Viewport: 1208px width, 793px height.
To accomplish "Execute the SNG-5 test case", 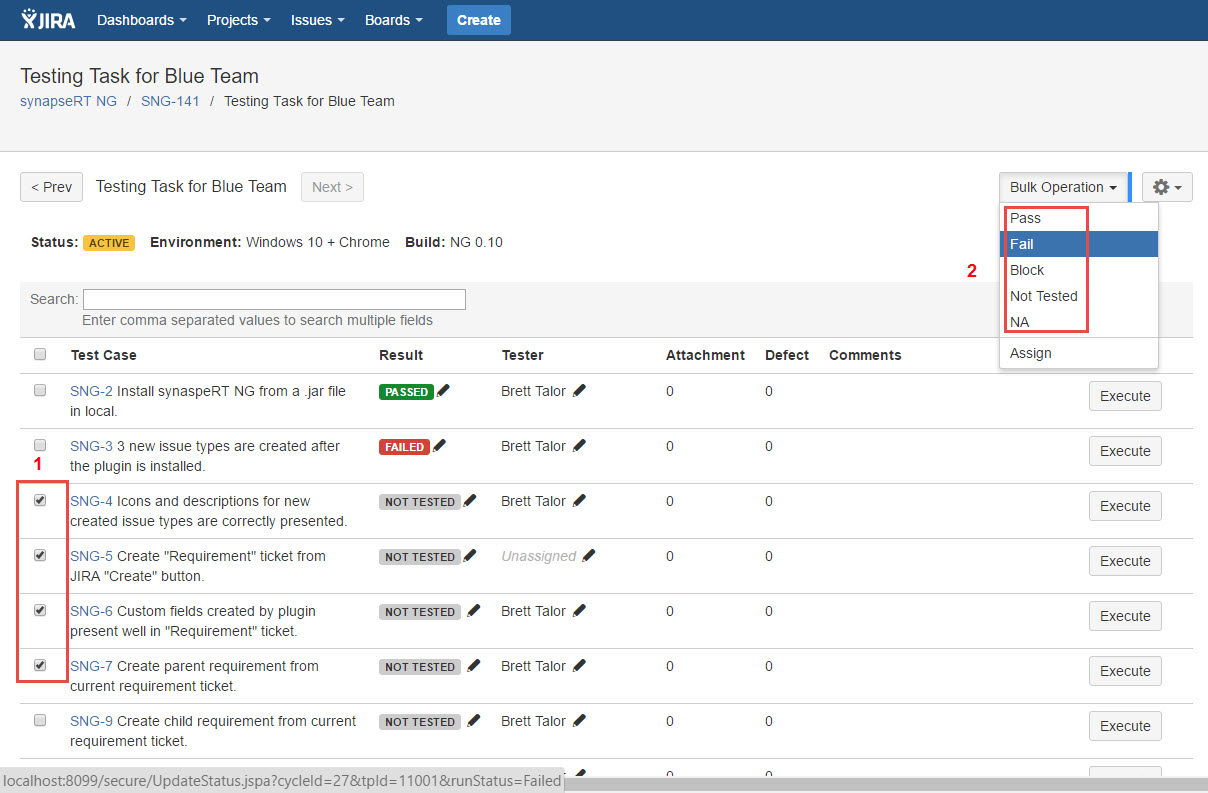I will [1125, 561].
